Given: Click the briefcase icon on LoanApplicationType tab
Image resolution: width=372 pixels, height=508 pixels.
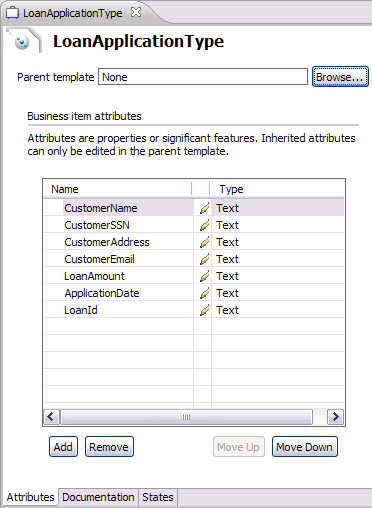Looking at the screenshot, I should click(x=12, y=13).
